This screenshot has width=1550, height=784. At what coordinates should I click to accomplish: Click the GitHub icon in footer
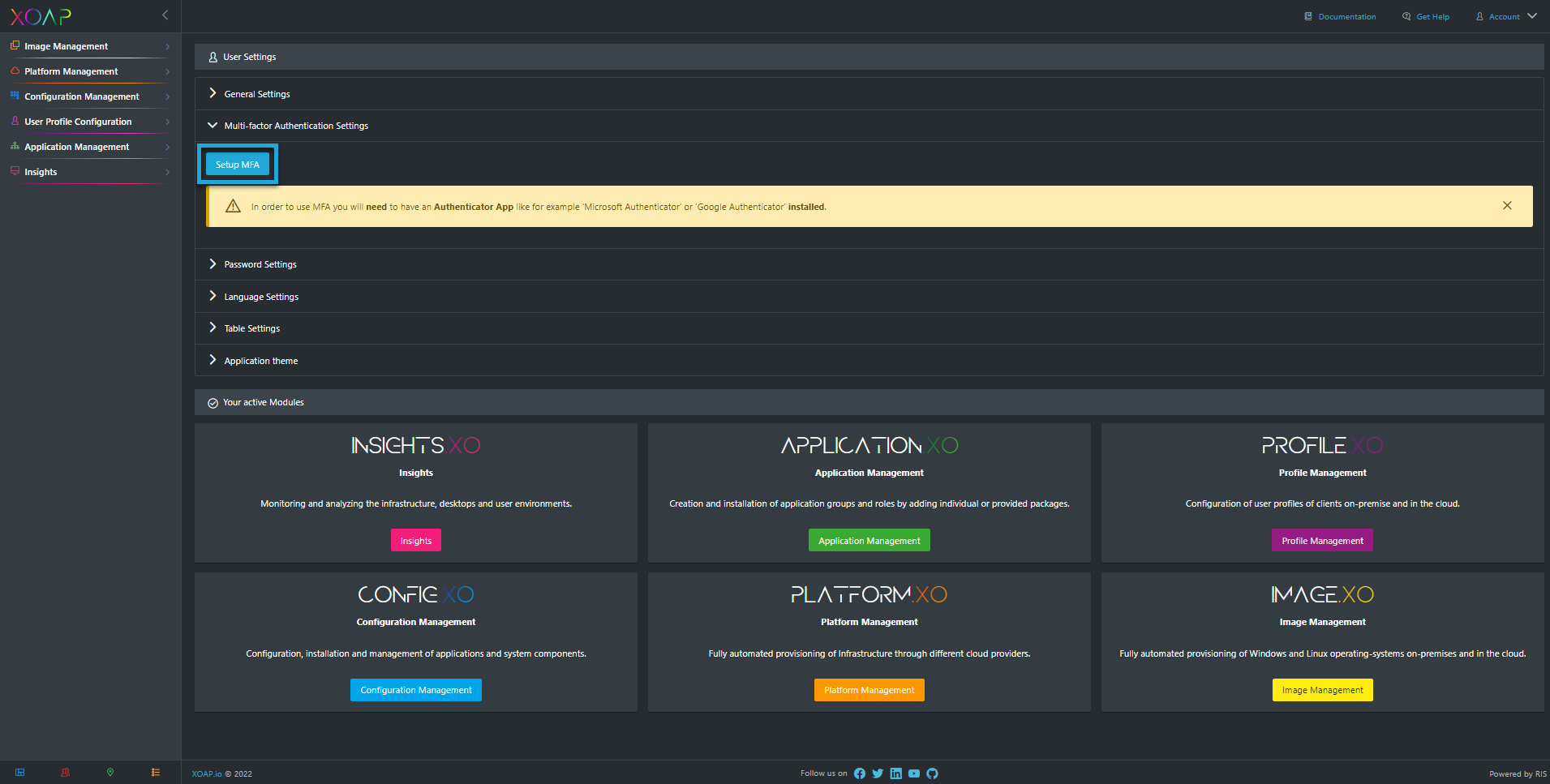[932, 773]
